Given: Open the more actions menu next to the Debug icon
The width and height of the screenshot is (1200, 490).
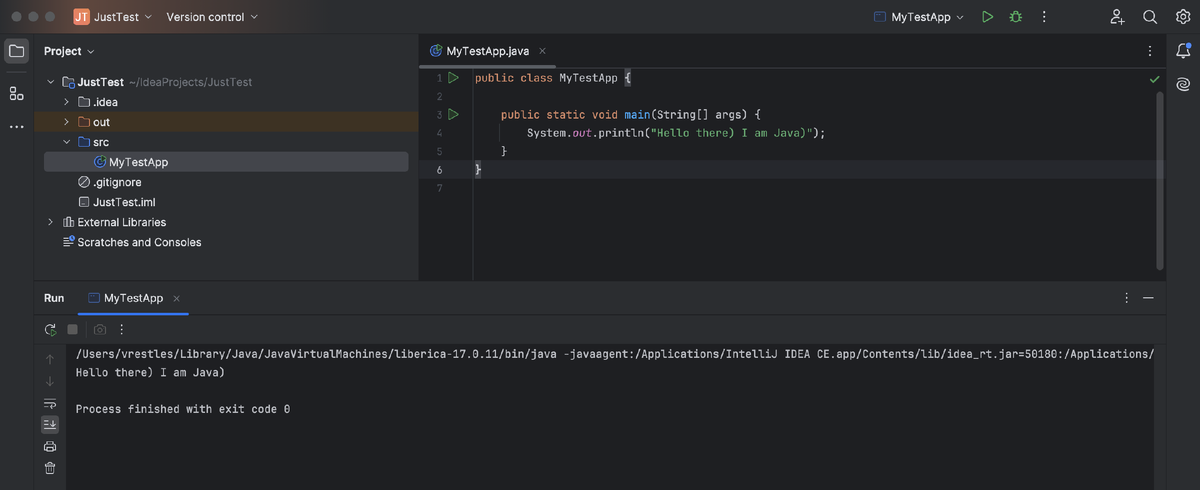Looking at the screenshot, I should (x=1044, y=17).
